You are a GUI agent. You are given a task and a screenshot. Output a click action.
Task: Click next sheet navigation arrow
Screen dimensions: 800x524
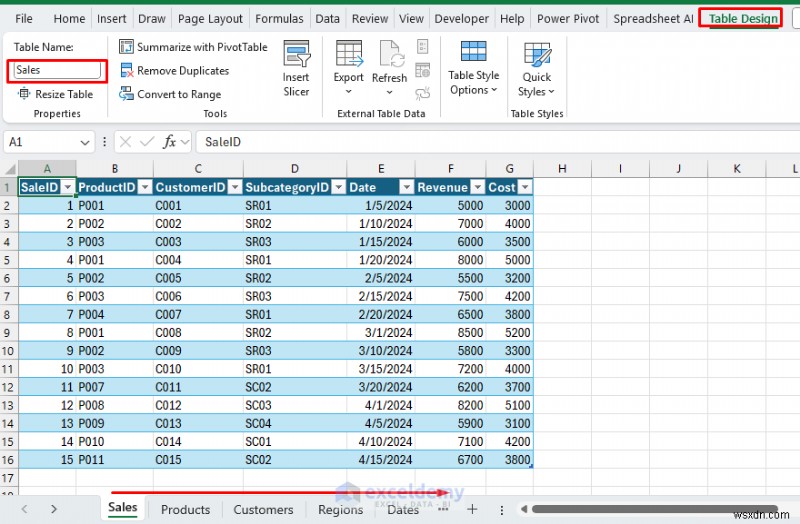point(54,509)
